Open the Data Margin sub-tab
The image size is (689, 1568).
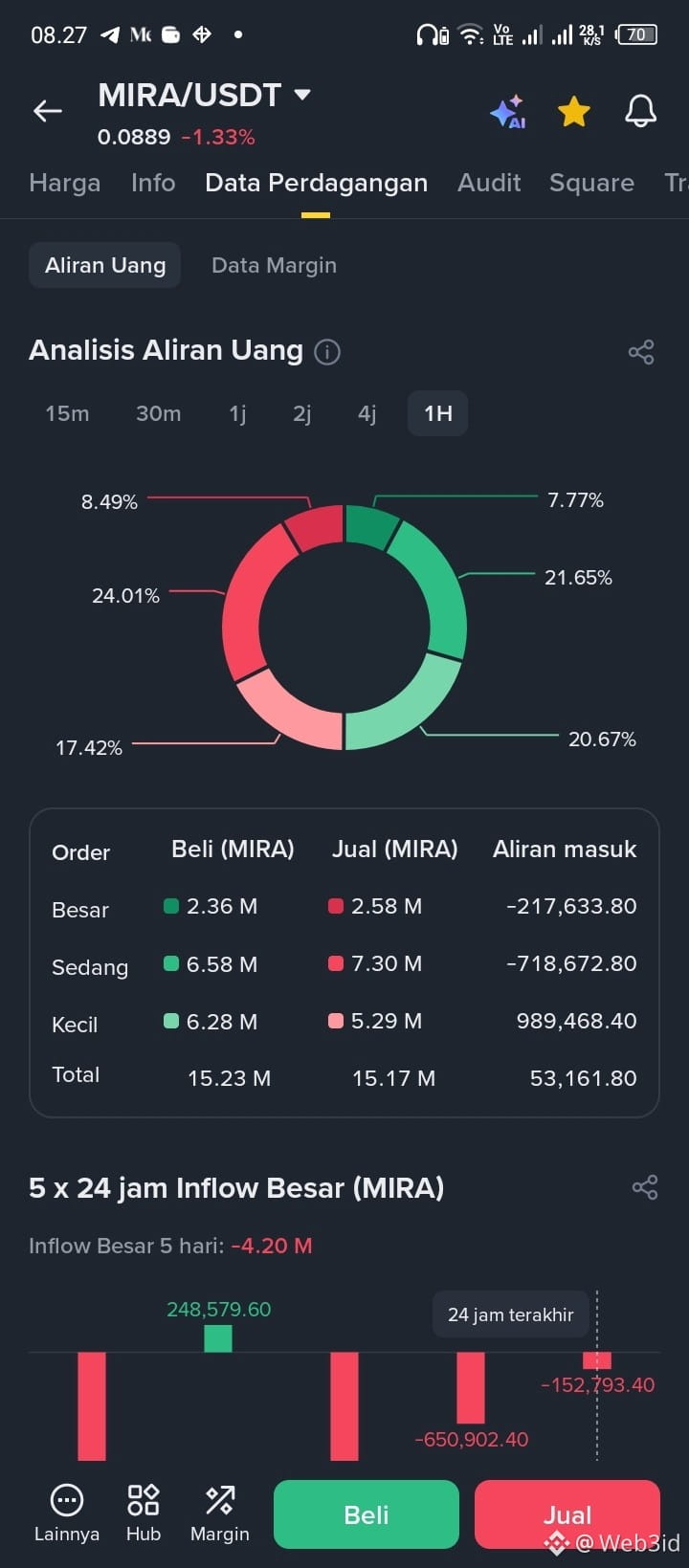[274, 265]
